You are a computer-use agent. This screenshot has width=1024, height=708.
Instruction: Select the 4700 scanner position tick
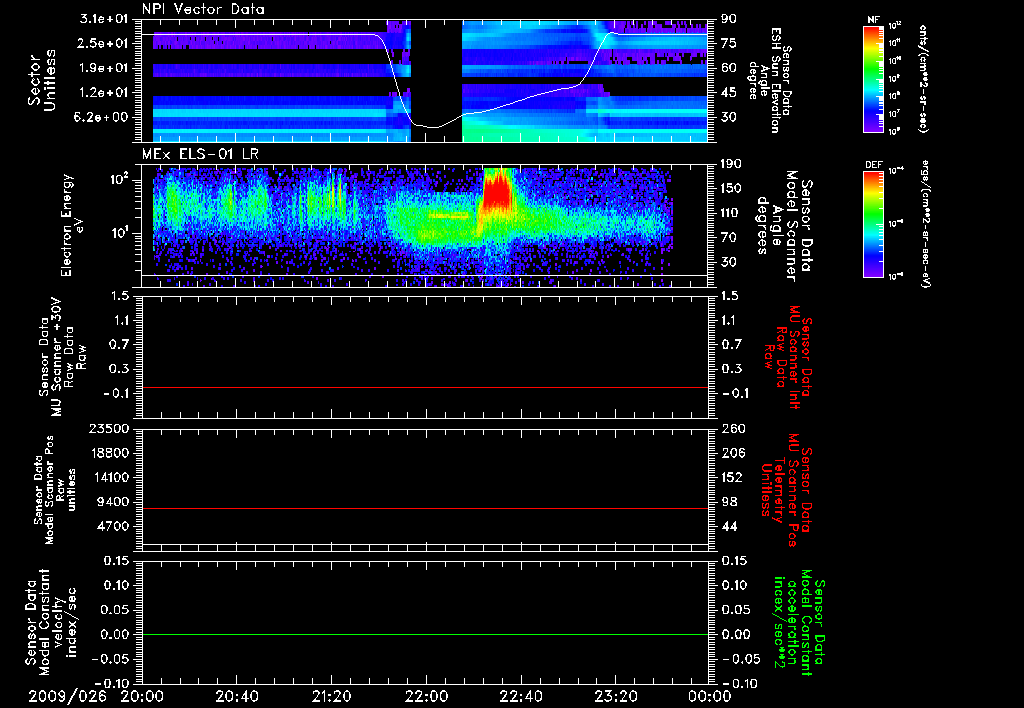114,526
